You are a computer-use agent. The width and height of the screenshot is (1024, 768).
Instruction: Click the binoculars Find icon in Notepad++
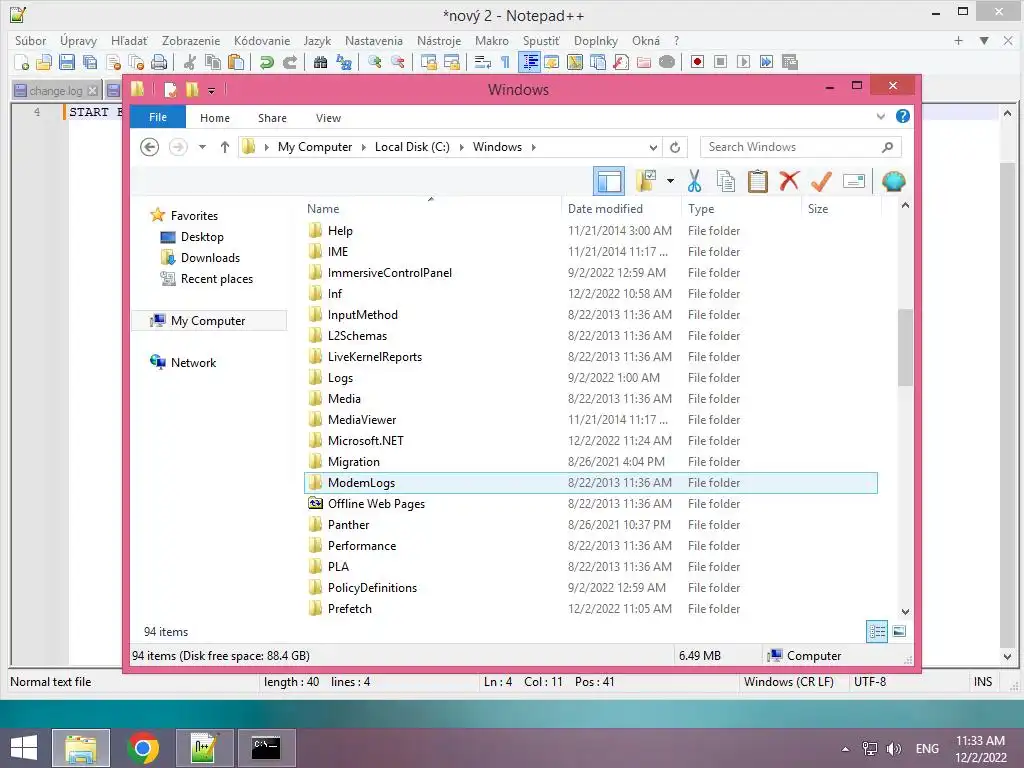320,62
